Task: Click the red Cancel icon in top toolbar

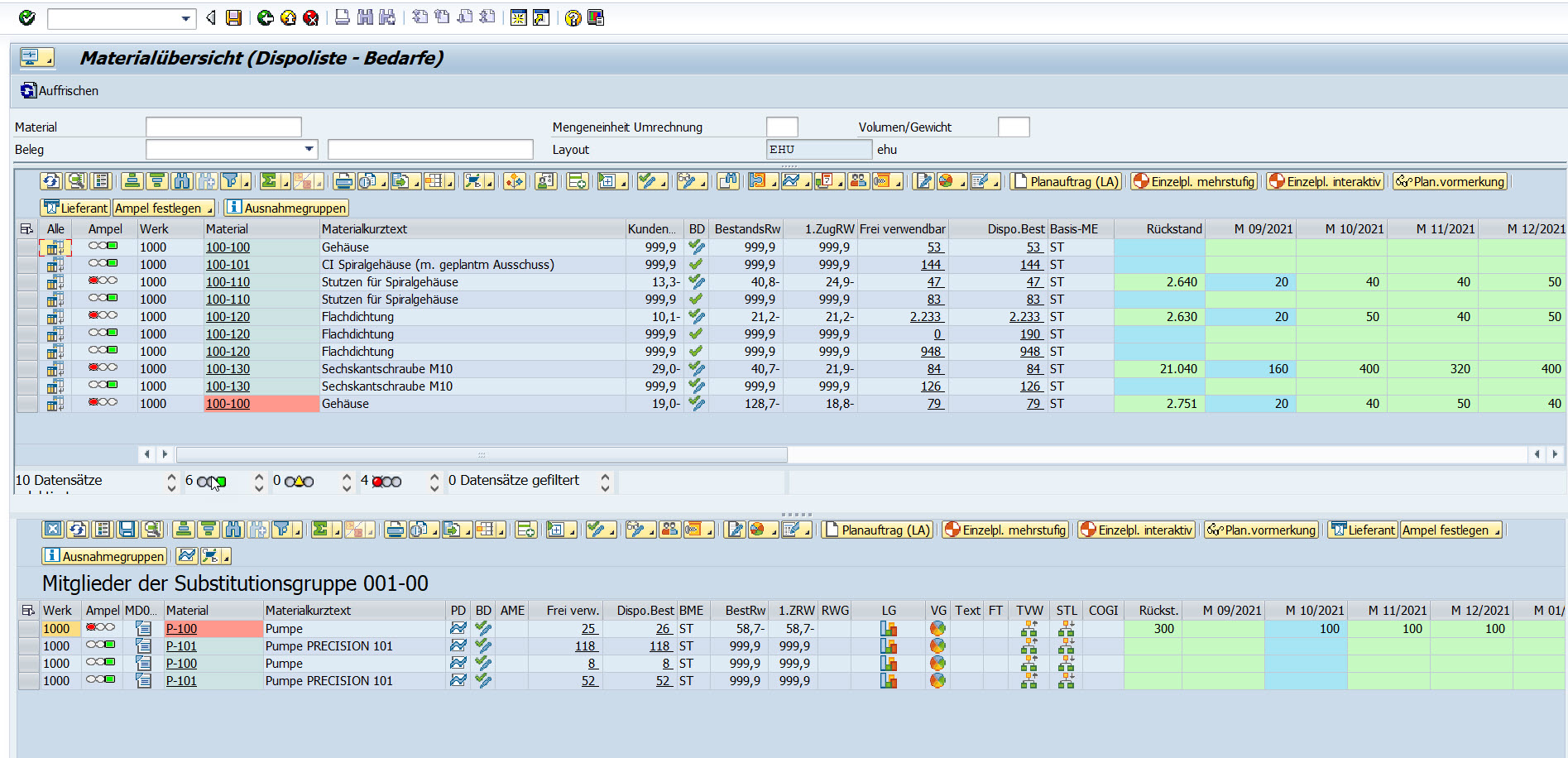Action: [x=311, y=17]
